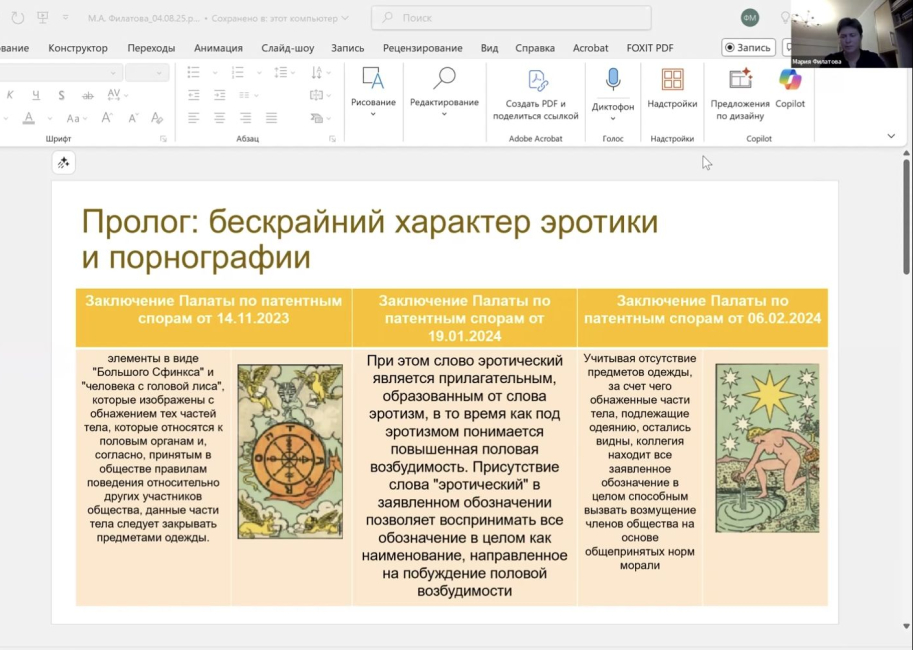Screen dimensions: 913x650
Task: Open the change case Aa dropdown
Action: click(x=76, y=118)
